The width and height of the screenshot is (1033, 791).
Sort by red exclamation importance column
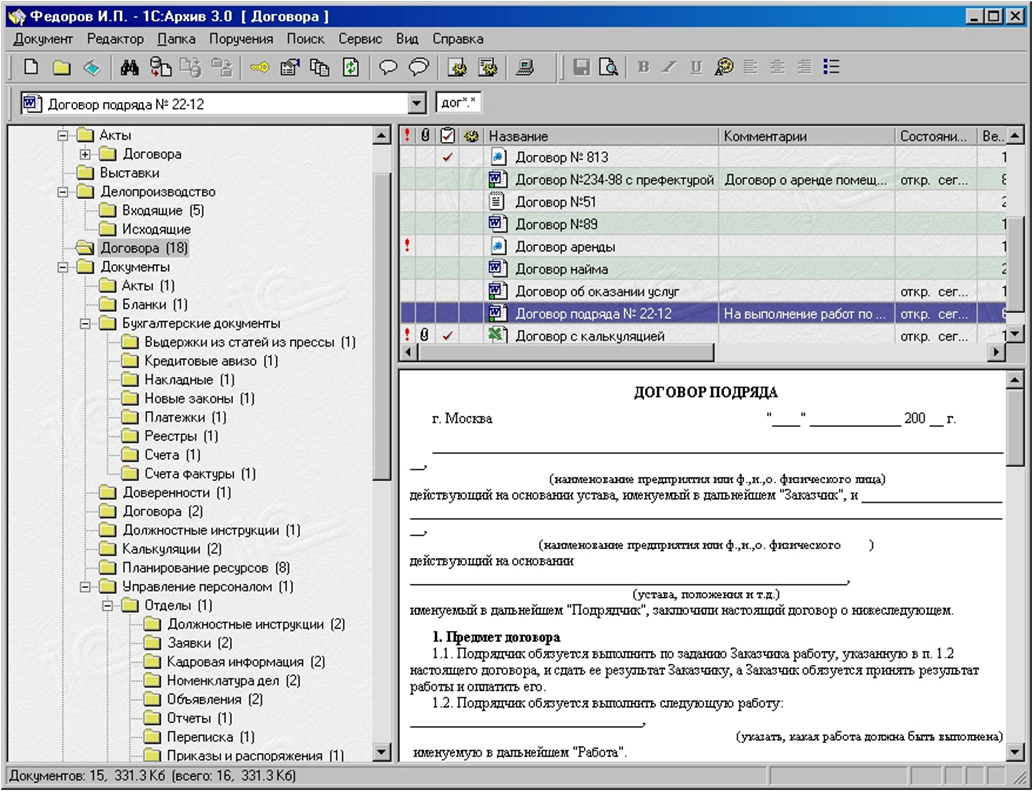[x=408, y=136]
